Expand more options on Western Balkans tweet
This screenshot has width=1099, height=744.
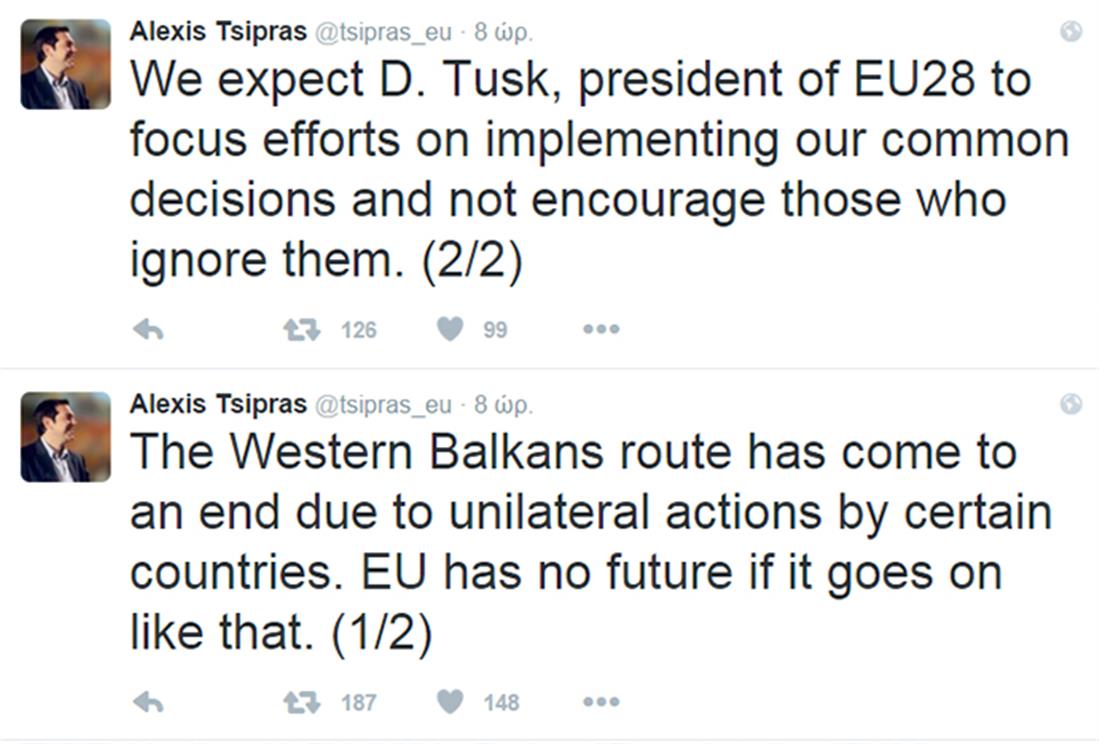(x=601, y=702)
